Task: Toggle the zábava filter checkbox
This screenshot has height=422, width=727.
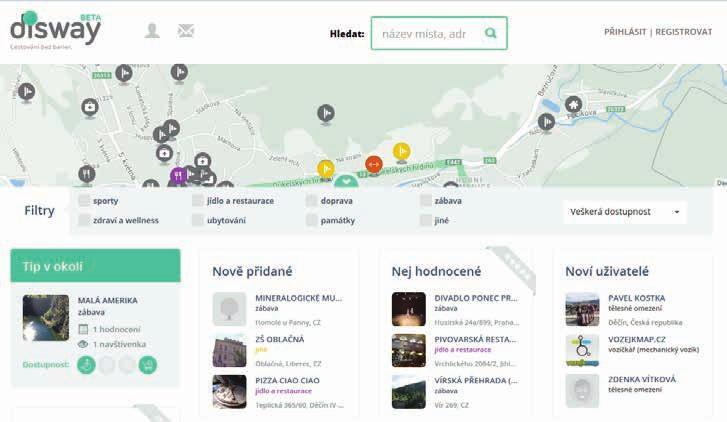Action: pyautogui.click(x=426, y=200)
